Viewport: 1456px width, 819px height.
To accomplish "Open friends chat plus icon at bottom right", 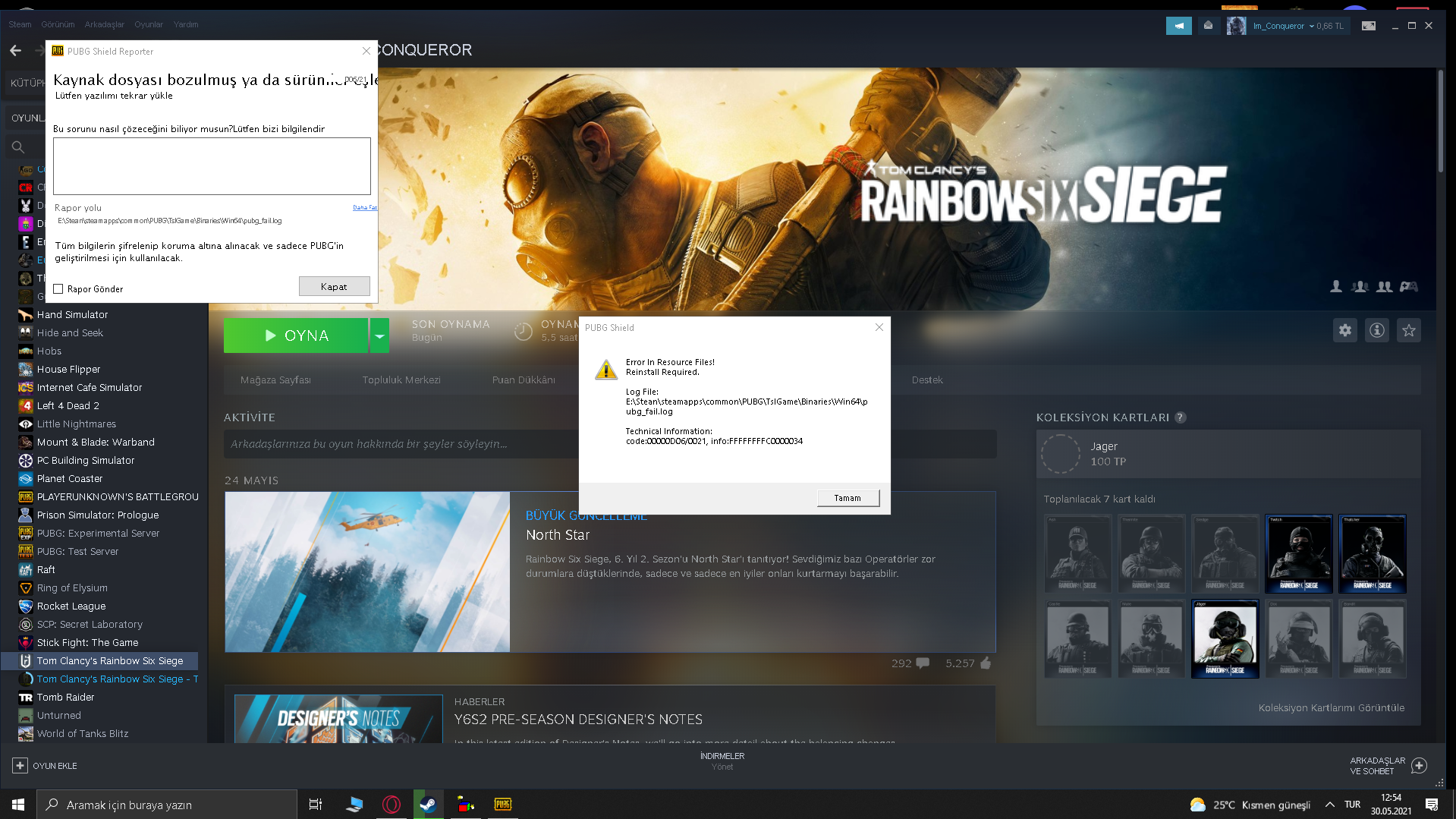I will (1419, 766).
